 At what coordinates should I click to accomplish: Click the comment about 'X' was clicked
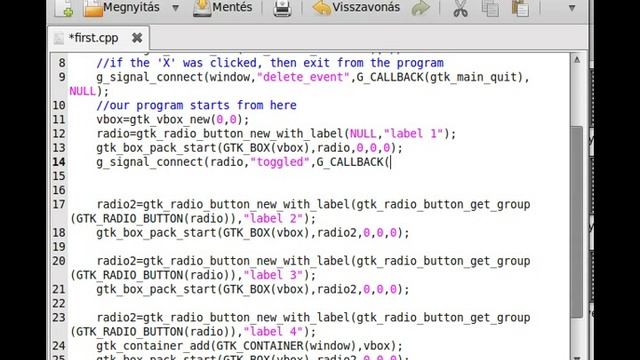point(270,63)
